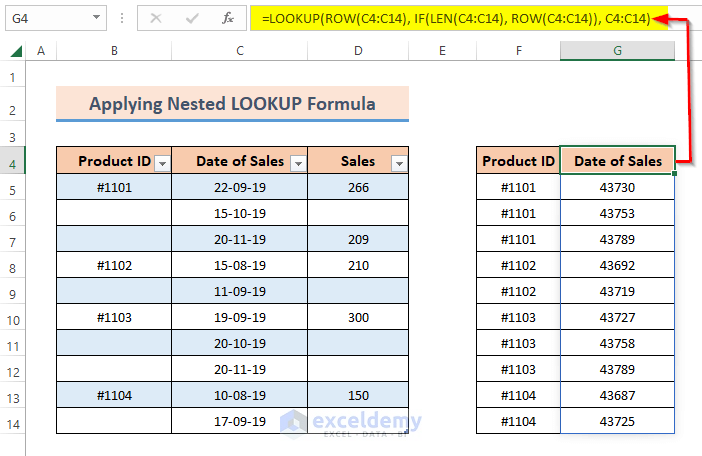Click the Select All corner triangle
The height and width of the screenshot is (456, 702).
(16, 51)
